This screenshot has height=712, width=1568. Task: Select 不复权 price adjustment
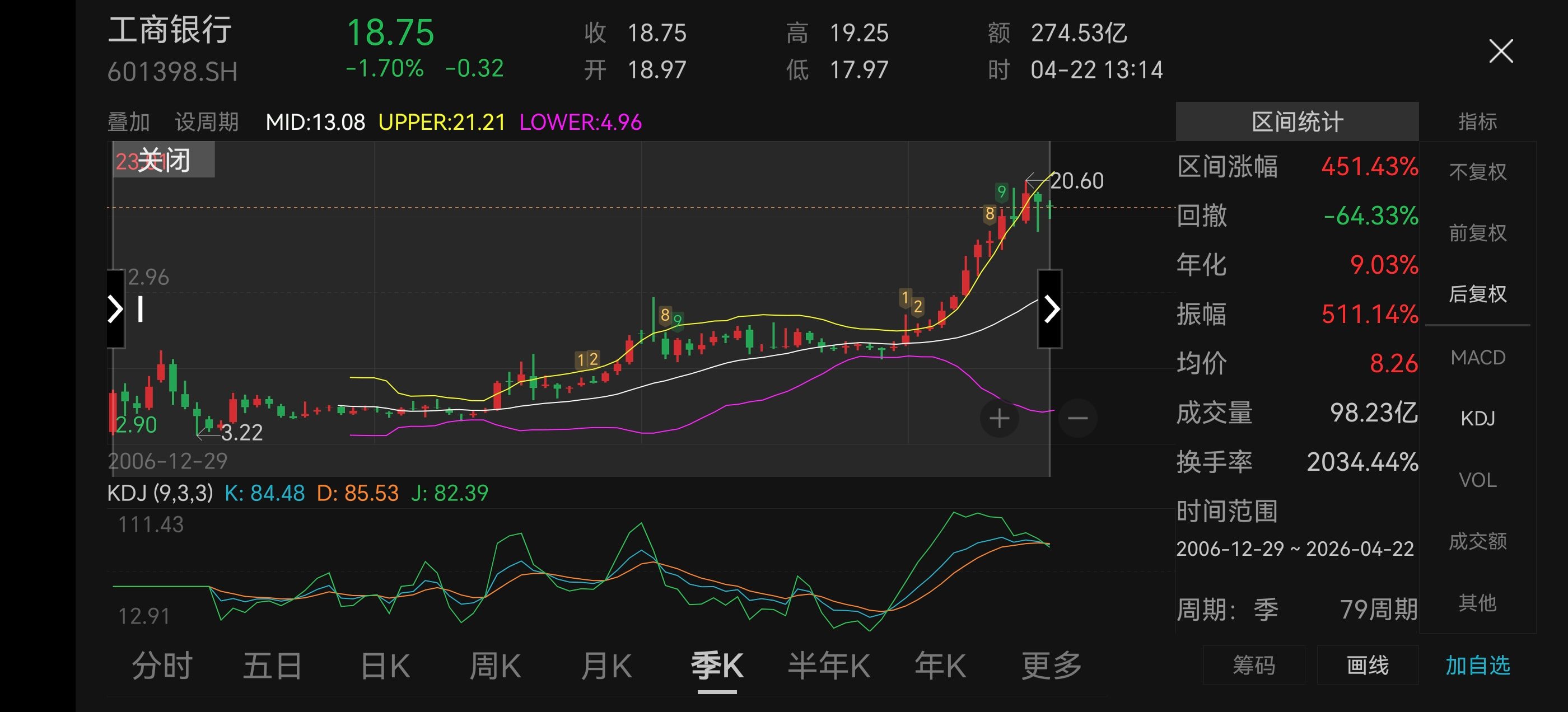pyautogui.click(x=1477, y=172)
